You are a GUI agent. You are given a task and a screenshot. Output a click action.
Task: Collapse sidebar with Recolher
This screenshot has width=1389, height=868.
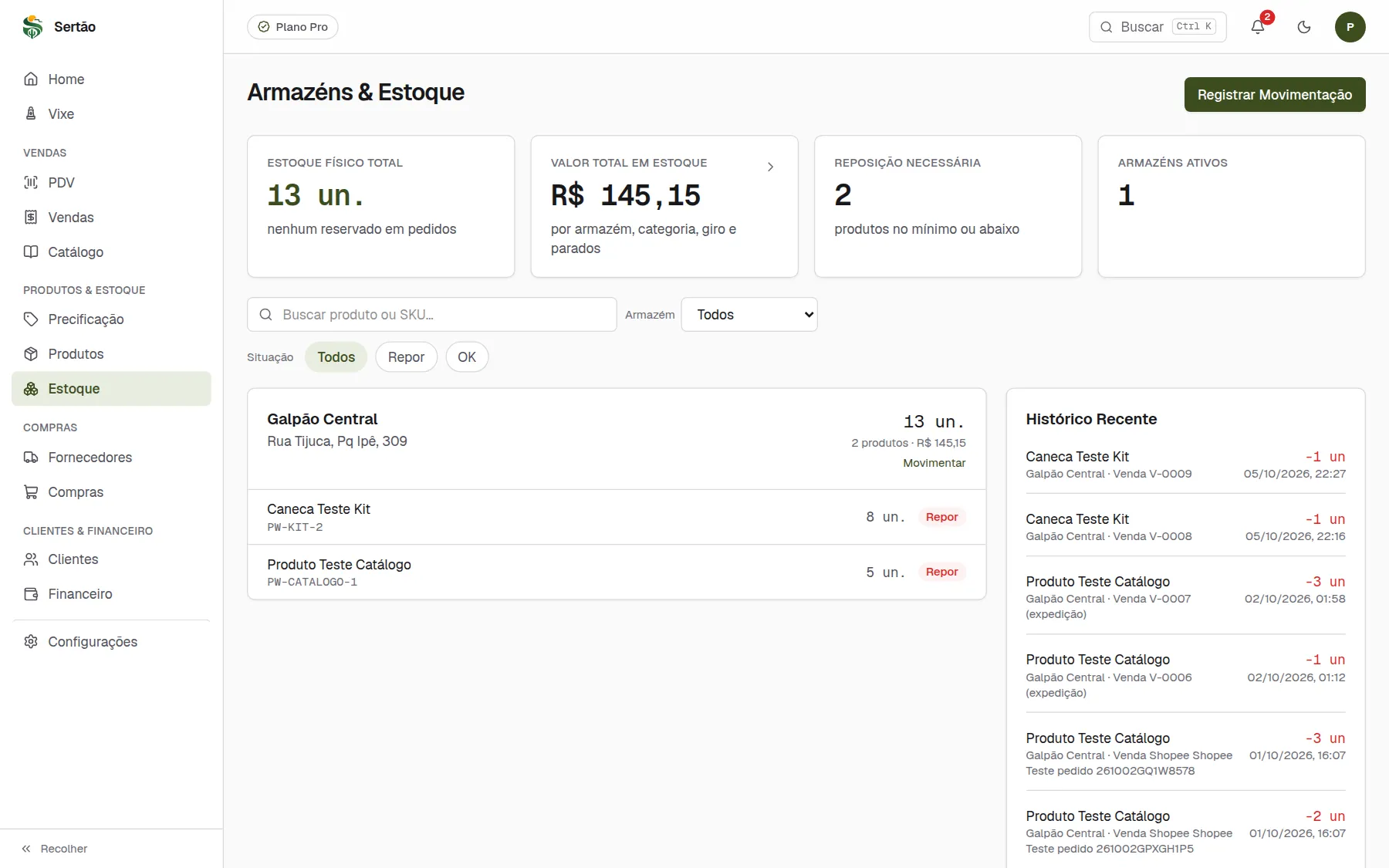tap(54, 849)
